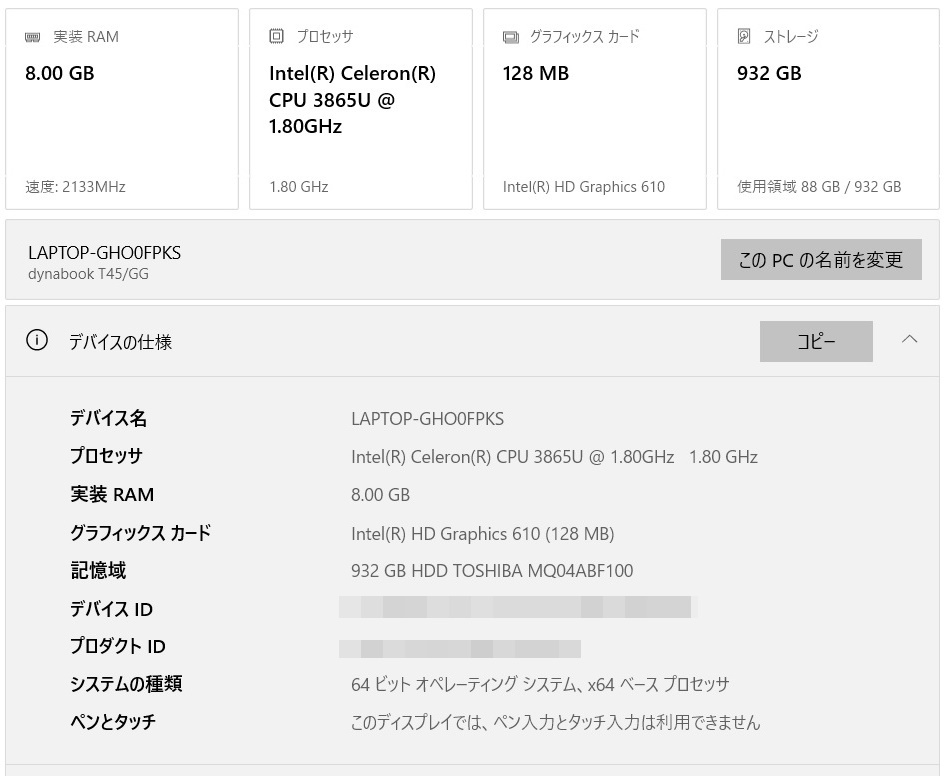Click the TOSHIBA MQ04ABF100 storage value
The image size is (951, 776).
492,571
